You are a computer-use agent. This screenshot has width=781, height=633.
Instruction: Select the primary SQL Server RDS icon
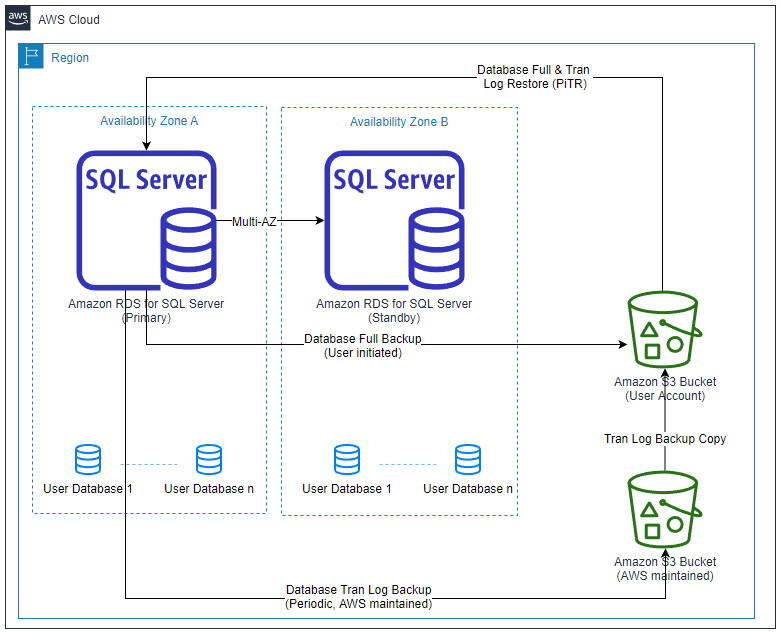point(146,220)
